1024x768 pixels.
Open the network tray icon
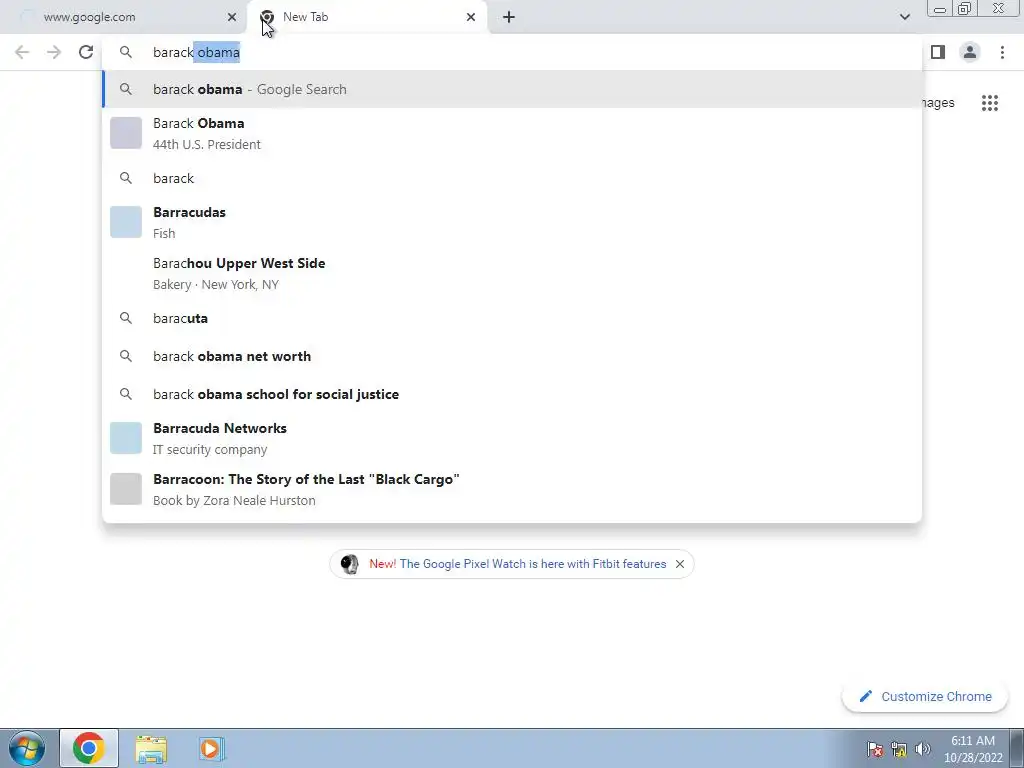click(x=899, y=749)
